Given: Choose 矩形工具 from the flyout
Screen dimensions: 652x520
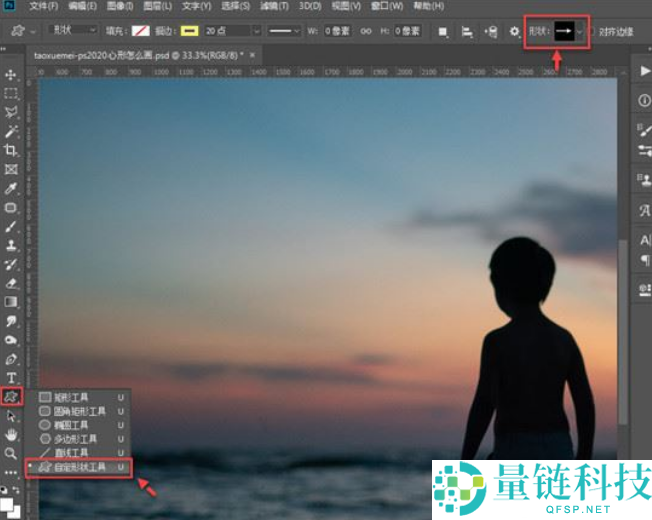Looking at the screenshot, I should click(x=78, y=397).
